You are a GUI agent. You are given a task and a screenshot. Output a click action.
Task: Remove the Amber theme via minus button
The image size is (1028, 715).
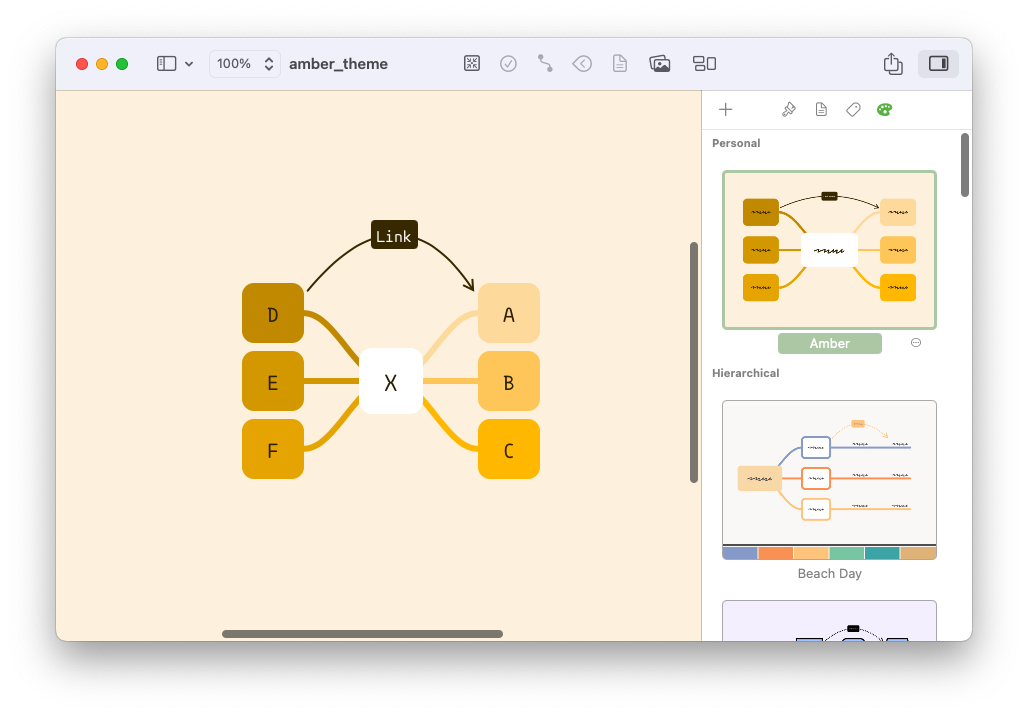tap(915, 342)
